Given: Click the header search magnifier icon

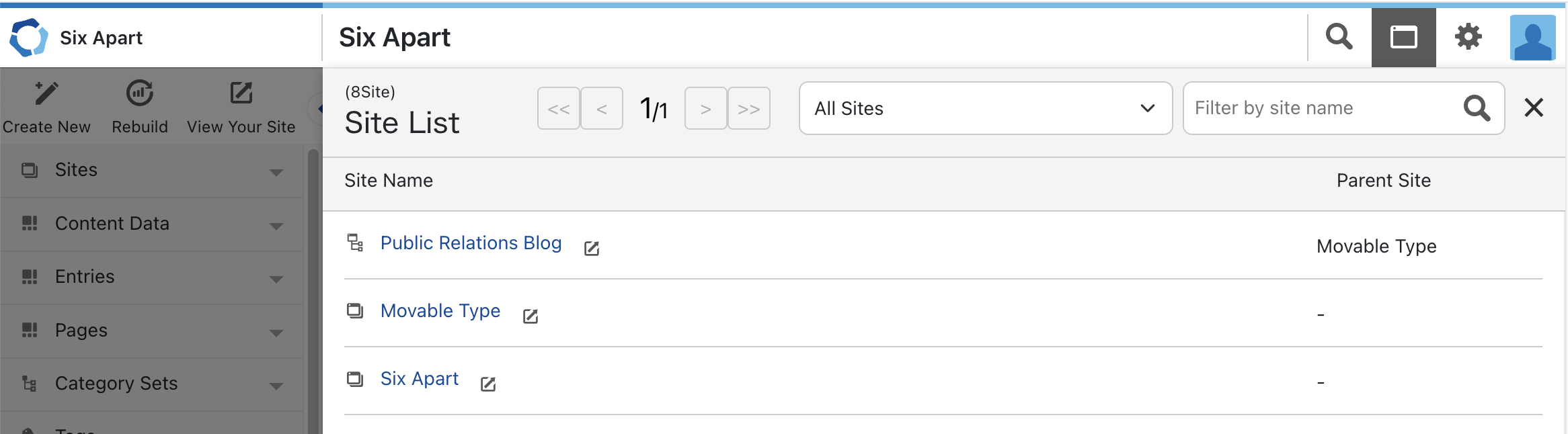Looking at the screenshot, I should (1339, 37).
